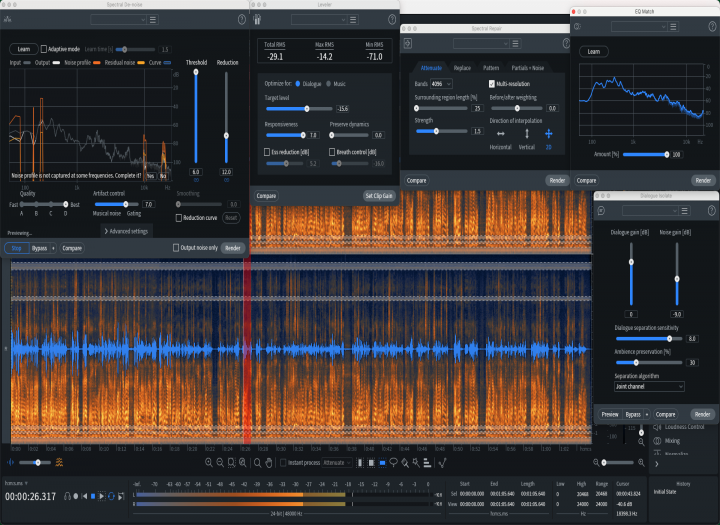Open Instant process Attenuate mode dropdown
This screenshot has height=525, width=720.
337,463
